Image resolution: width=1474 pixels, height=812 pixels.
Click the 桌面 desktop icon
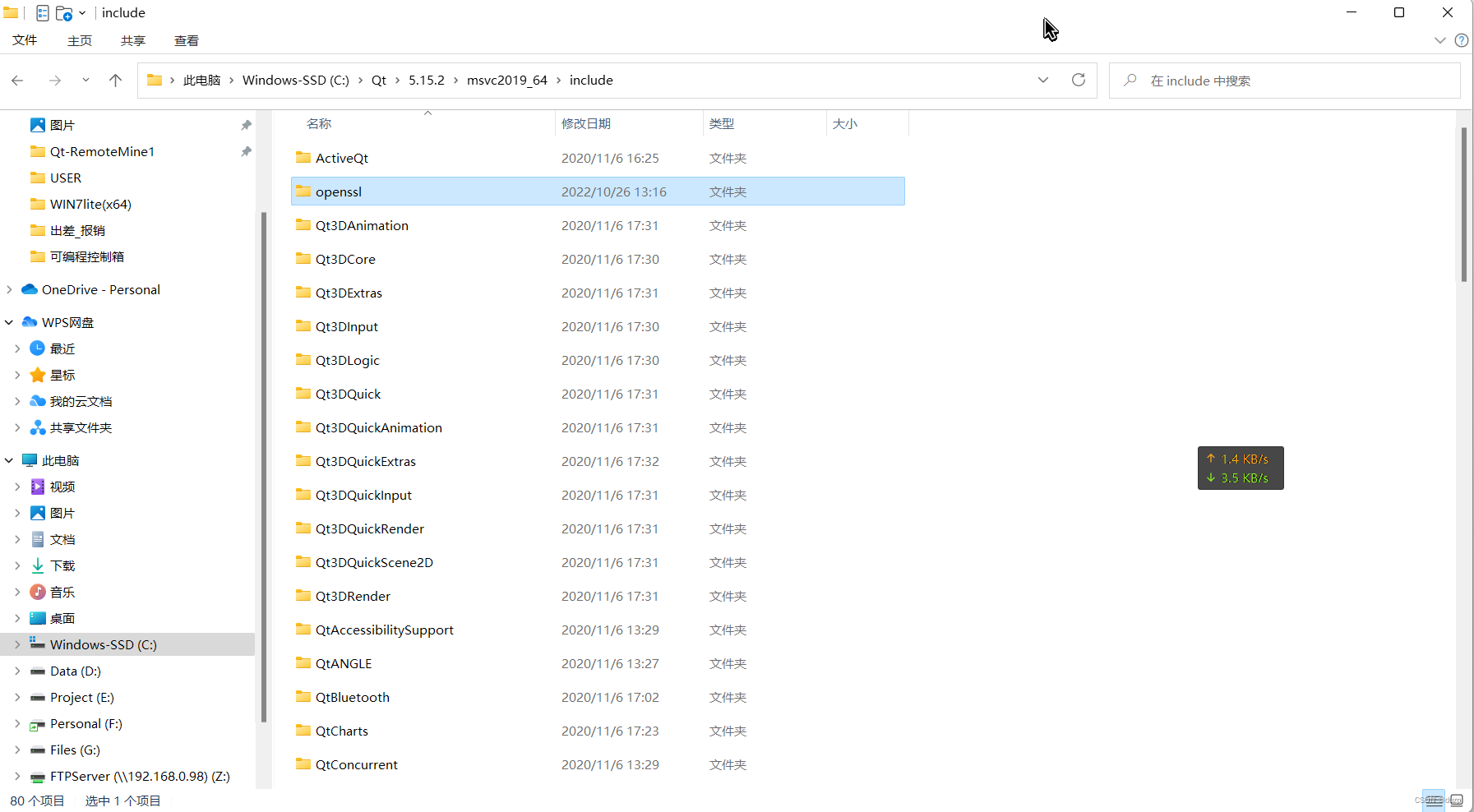38,618
